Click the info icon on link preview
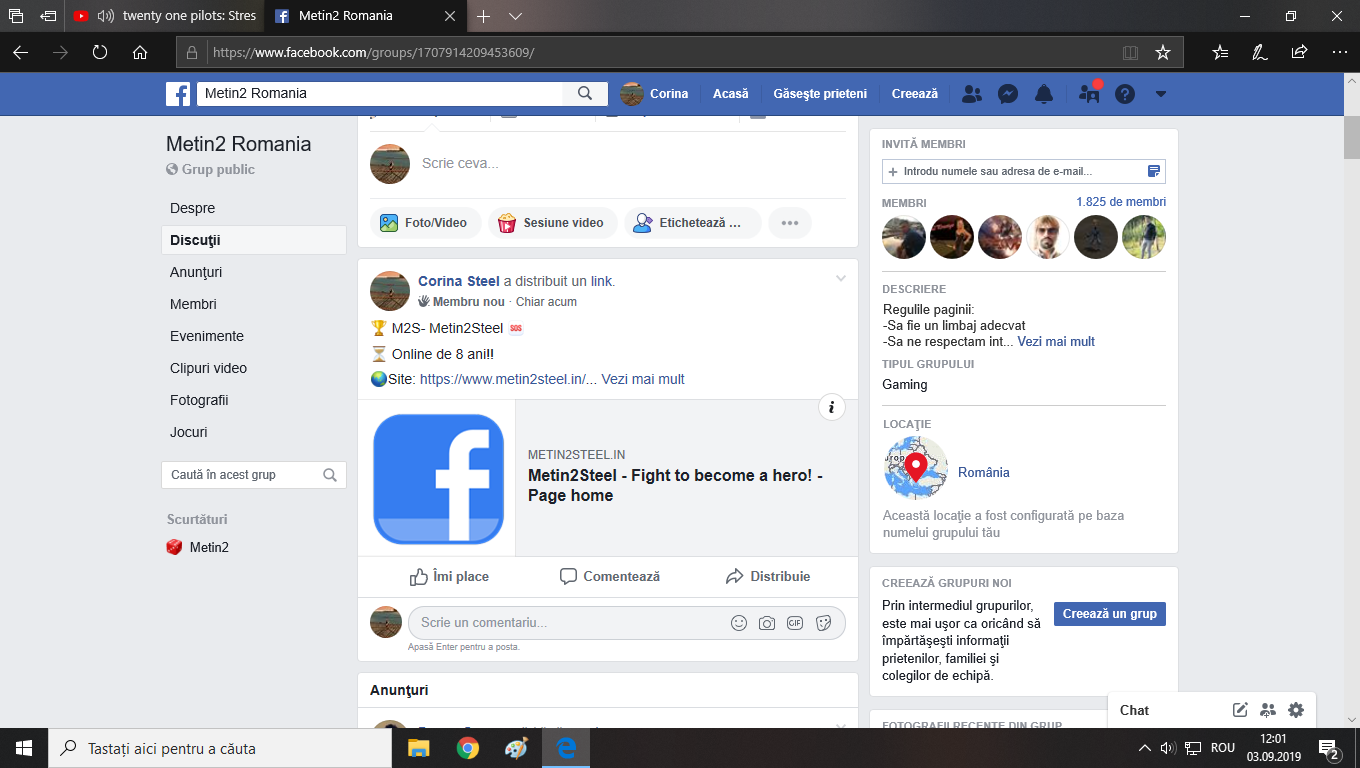1360x768 pixels. tap(832, 407)
